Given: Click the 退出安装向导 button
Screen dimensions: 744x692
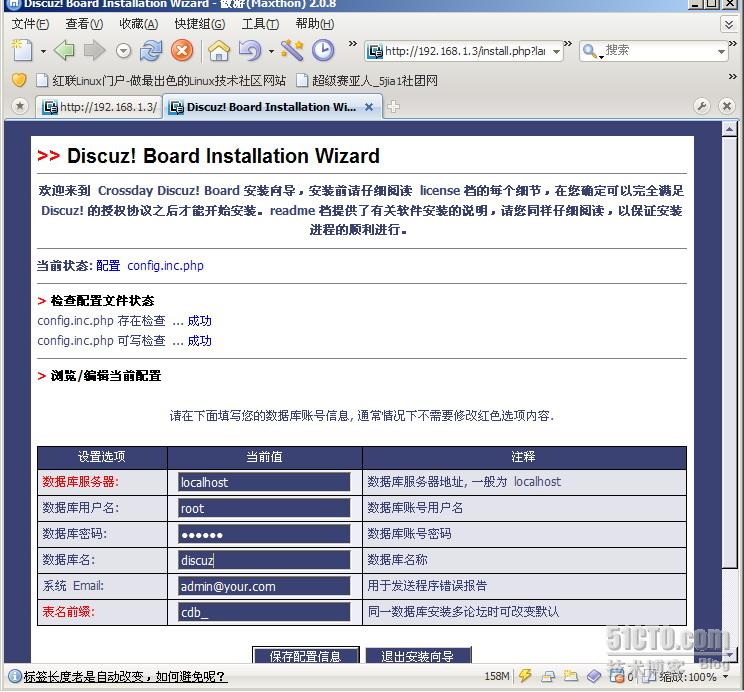Looking at the screenshot, I should coord(418,655).
